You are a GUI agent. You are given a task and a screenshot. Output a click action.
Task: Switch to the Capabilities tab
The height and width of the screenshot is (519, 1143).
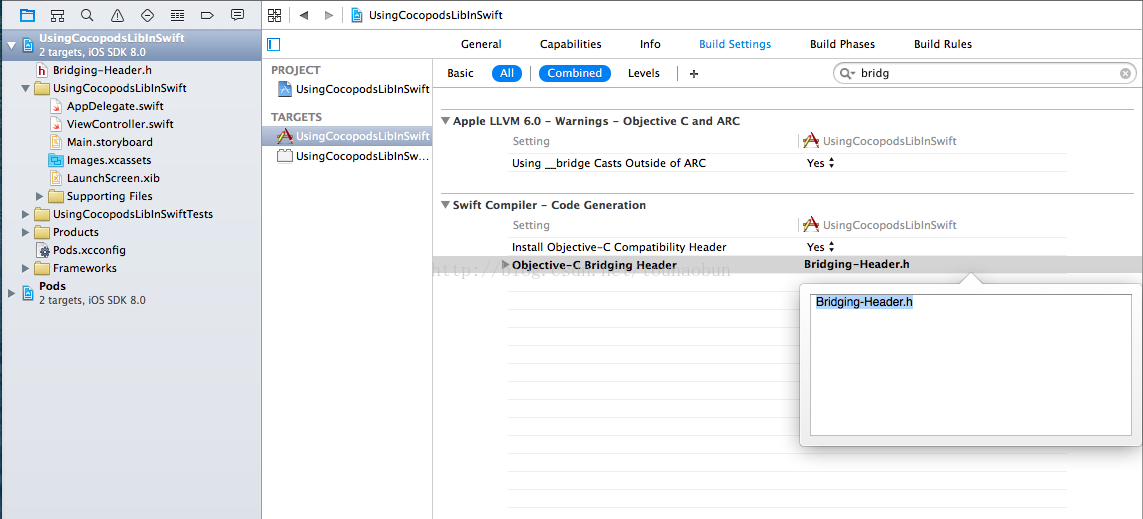click(571, 44)
